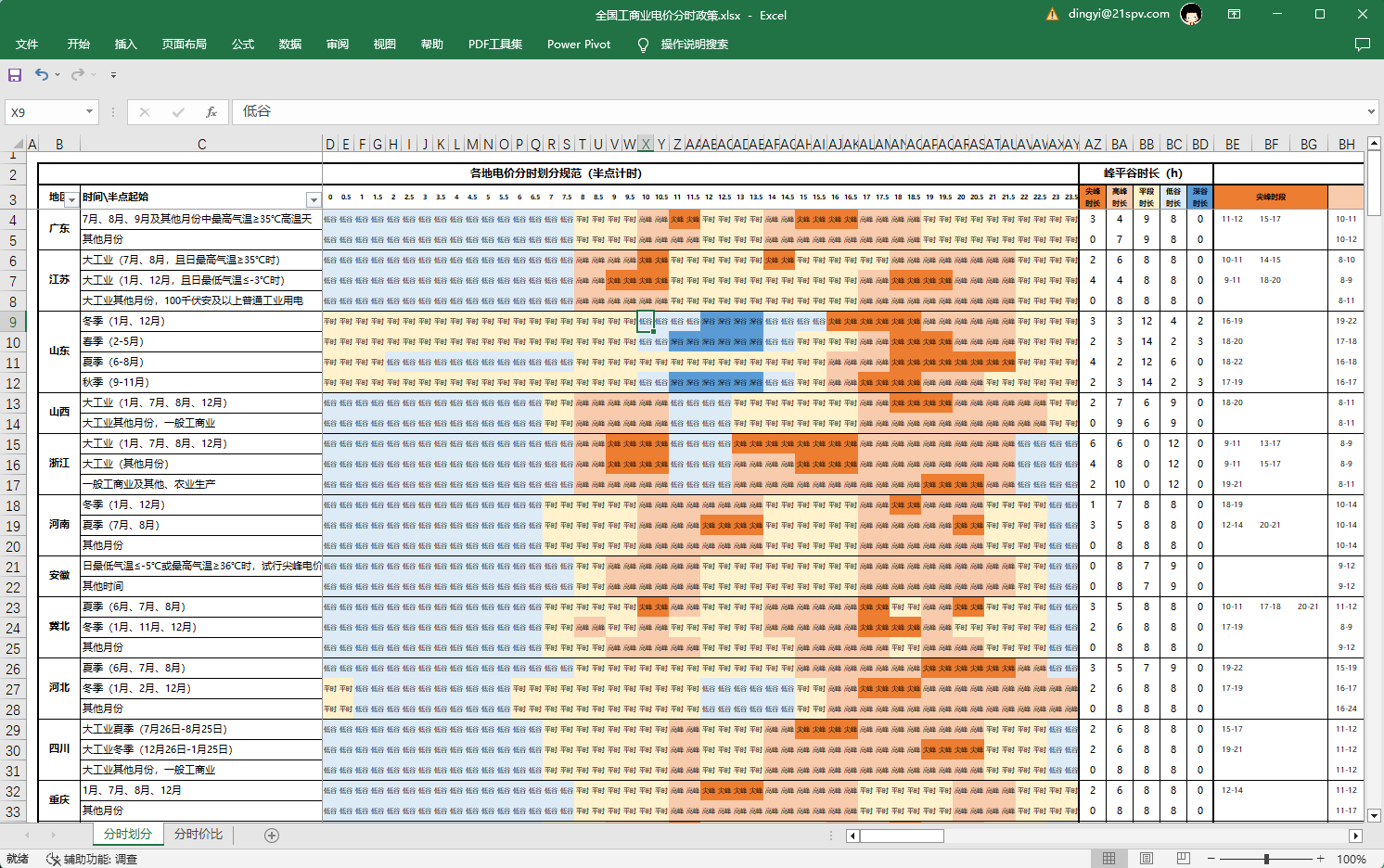The image size is (1384, 868).
Task: Click the horizontal scrollbar left arrow
Action: [853, 836]
